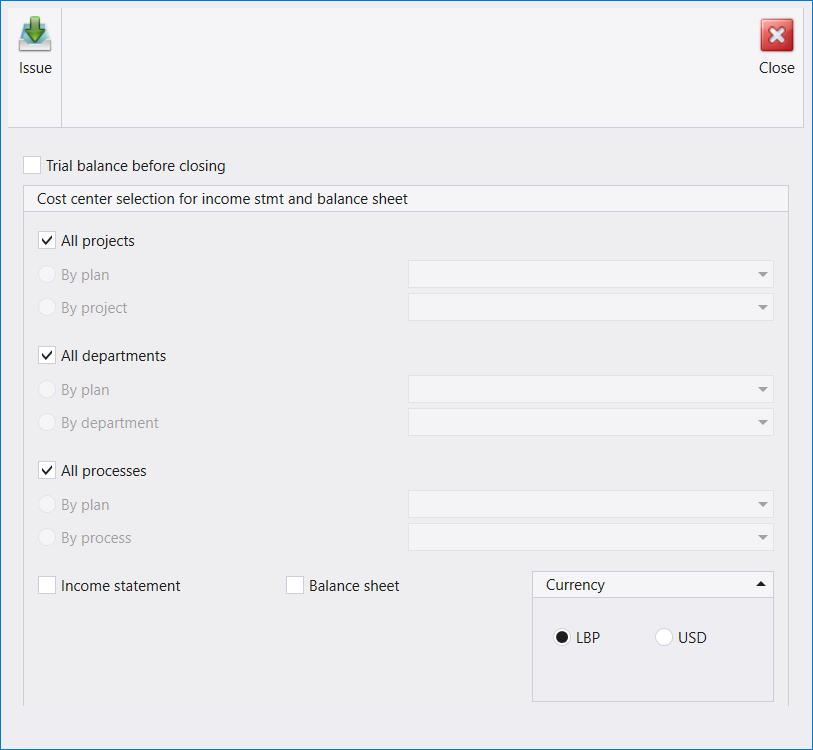This screenshot has width=813, height=750.
Task: Open the projects By plan dropdown
Action: coord(591,274)
